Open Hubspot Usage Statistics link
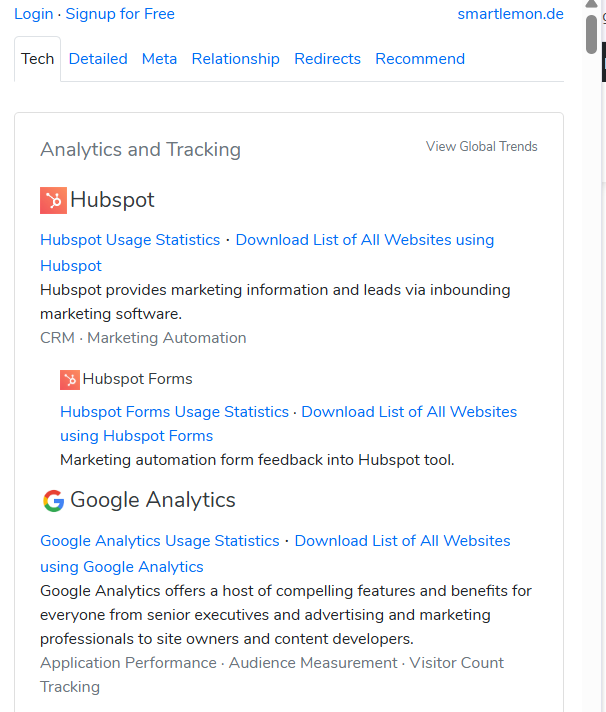The image size is (606, 712). click(130, 240)
